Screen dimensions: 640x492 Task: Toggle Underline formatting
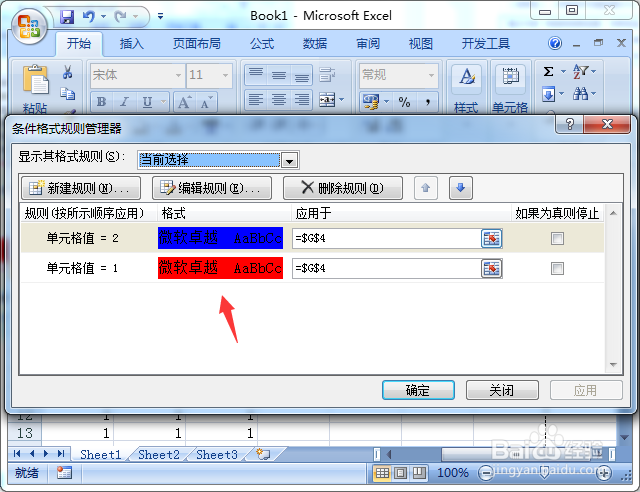click(147, 102)
